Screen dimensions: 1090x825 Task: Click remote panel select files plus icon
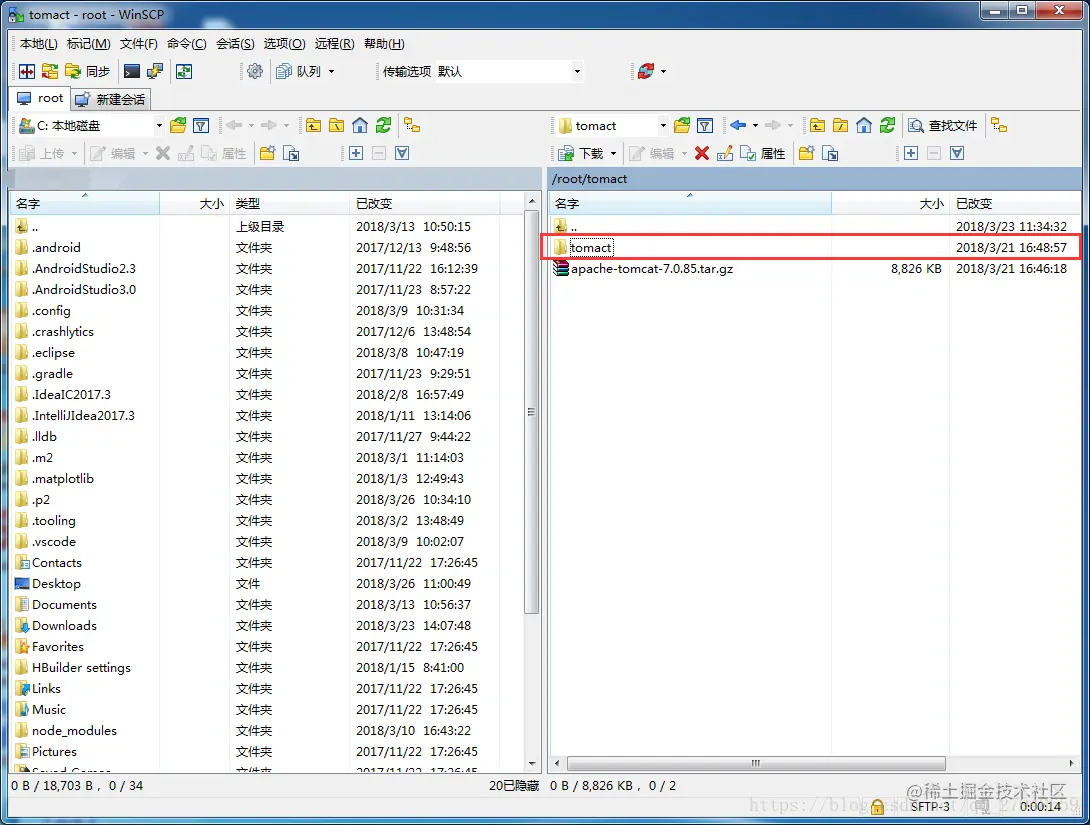tap(911, 153)
